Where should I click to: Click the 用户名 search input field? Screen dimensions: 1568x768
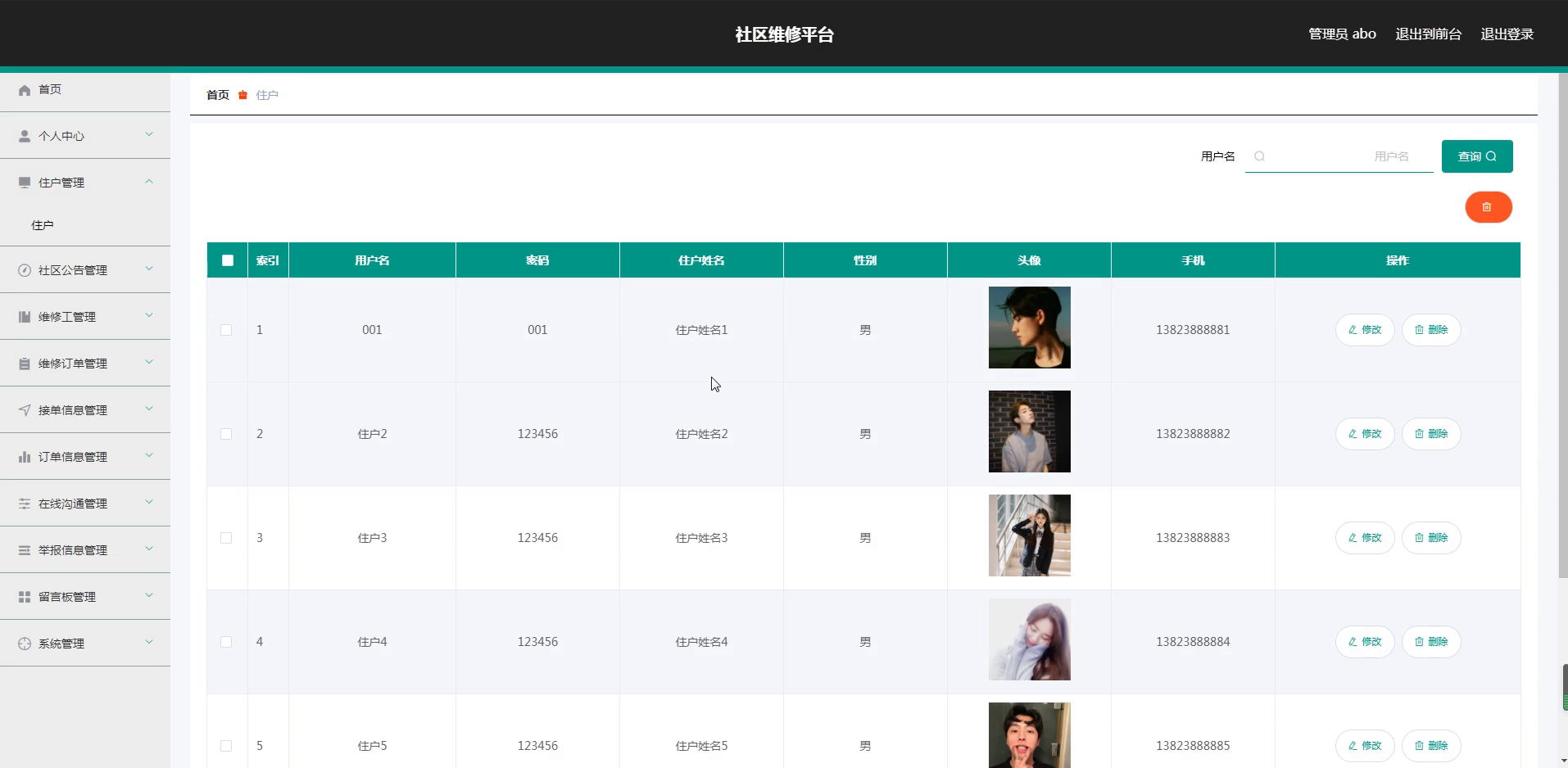point(1339,156)
